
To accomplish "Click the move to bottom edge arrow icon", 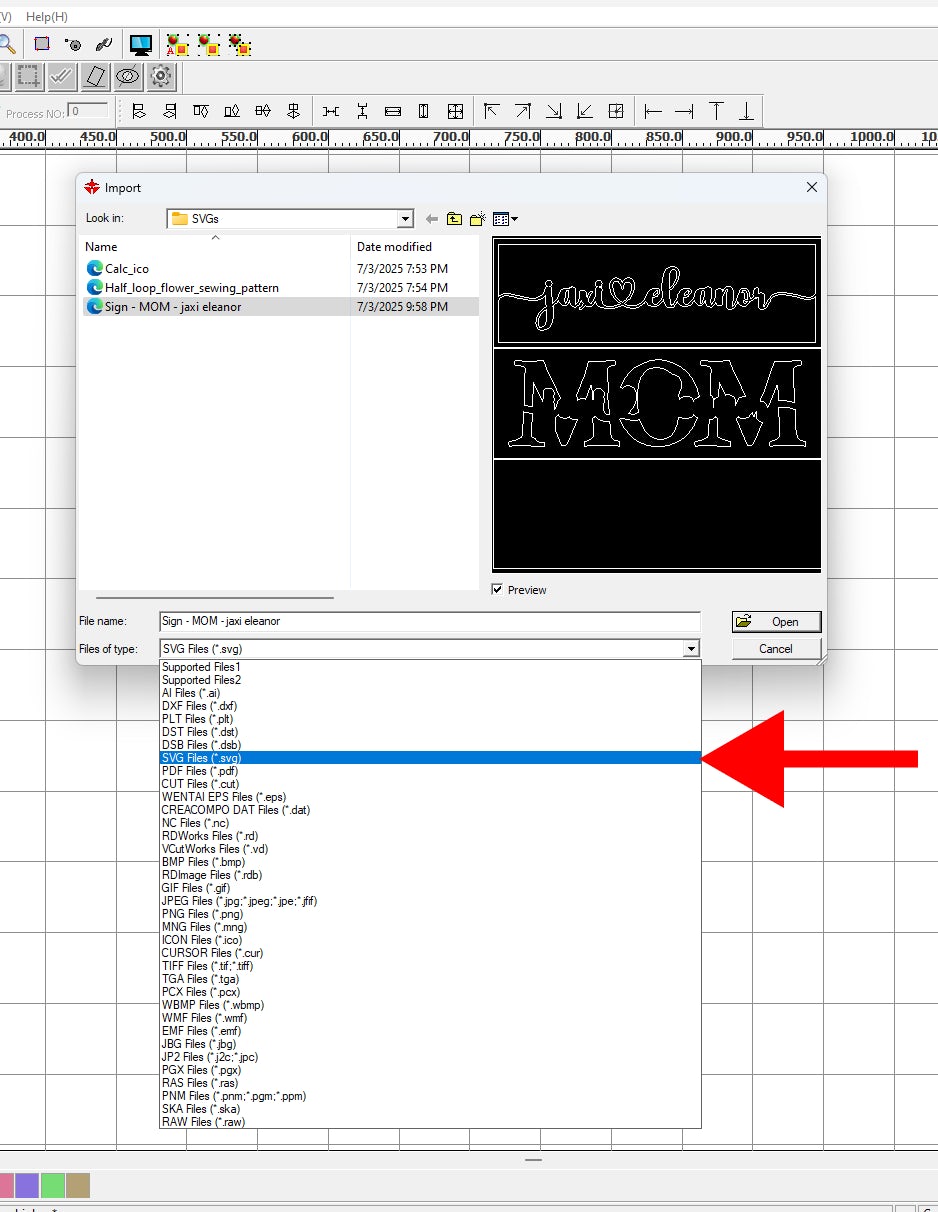I will tap(746, 111).
